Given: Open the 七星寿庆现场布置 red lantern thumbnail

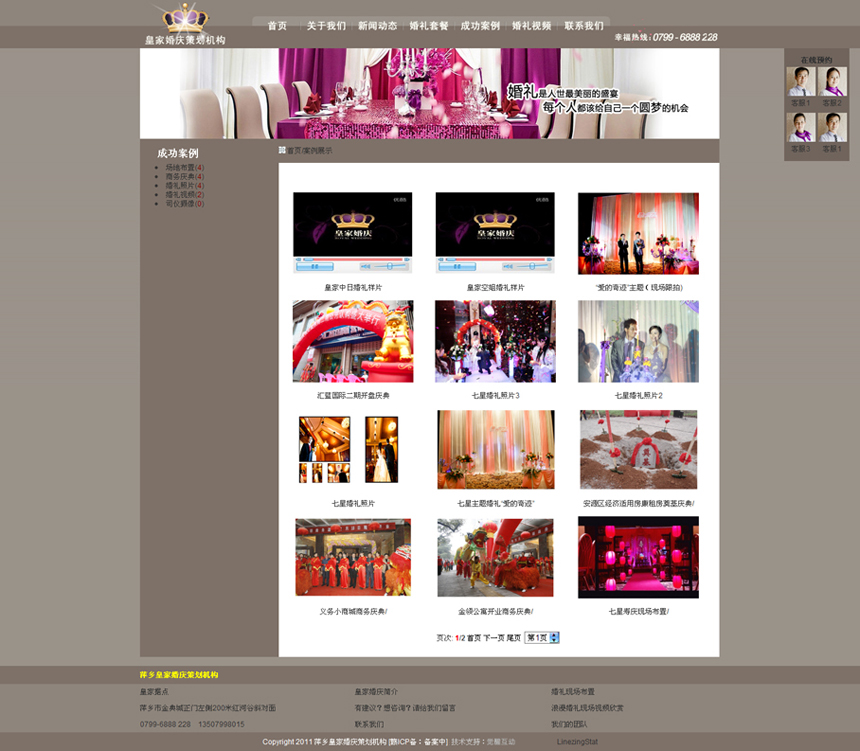Looking at the screenshot, I should pos(638,557).
